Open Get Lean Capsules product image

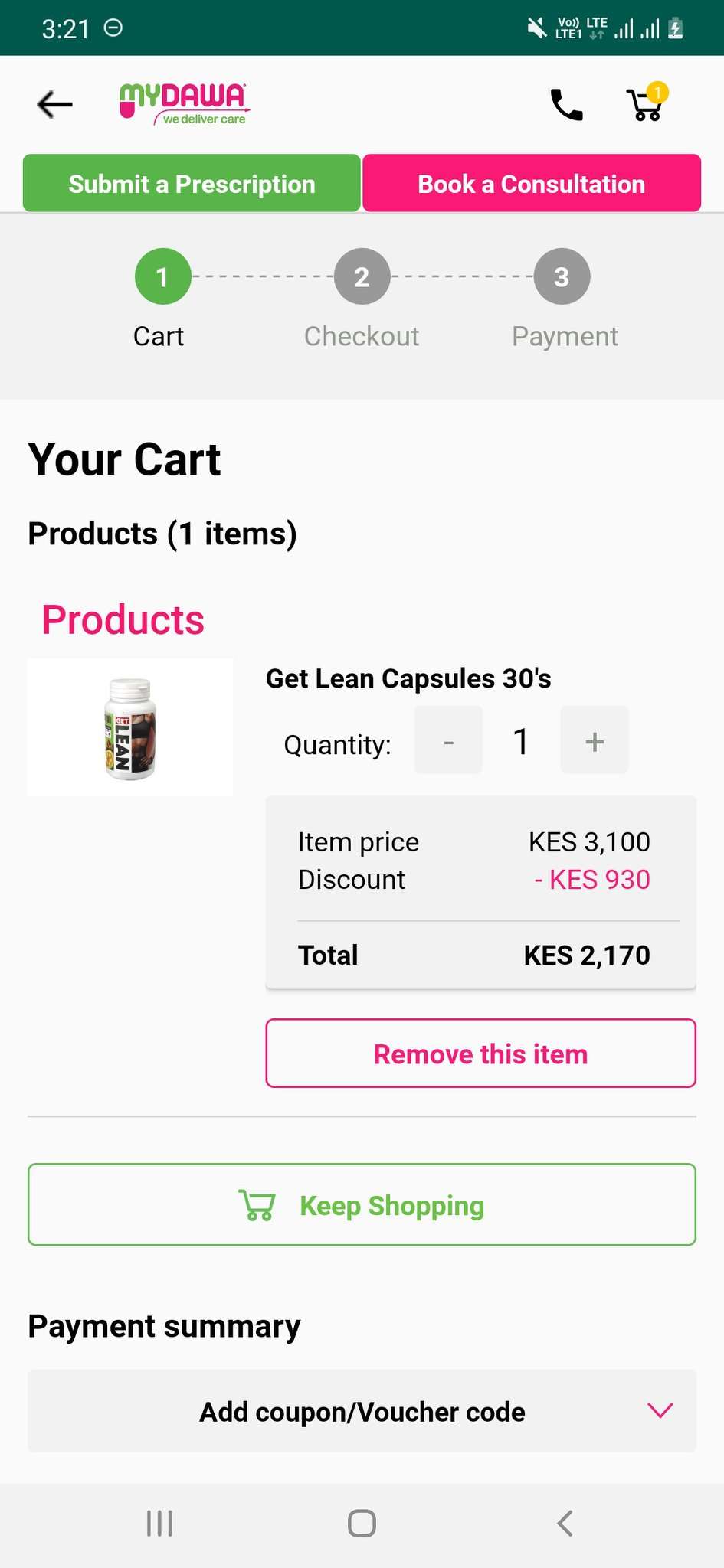(130, 727)
